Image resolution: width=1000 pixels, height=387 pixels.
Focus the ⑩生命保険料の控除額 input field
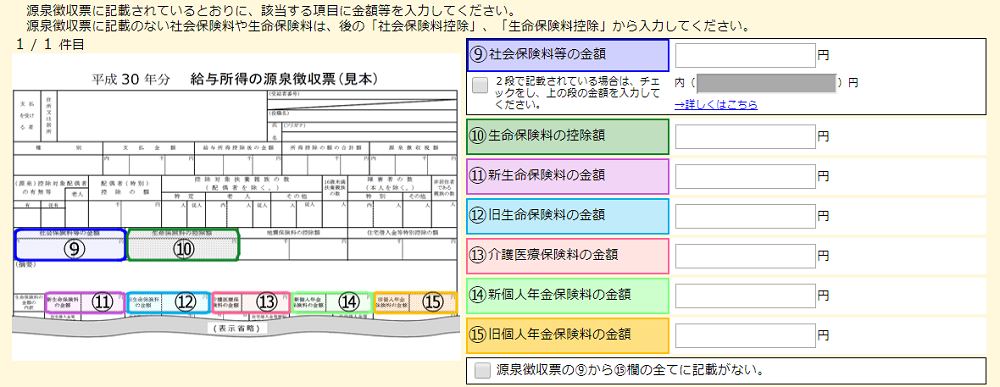[x=746, y=136]
